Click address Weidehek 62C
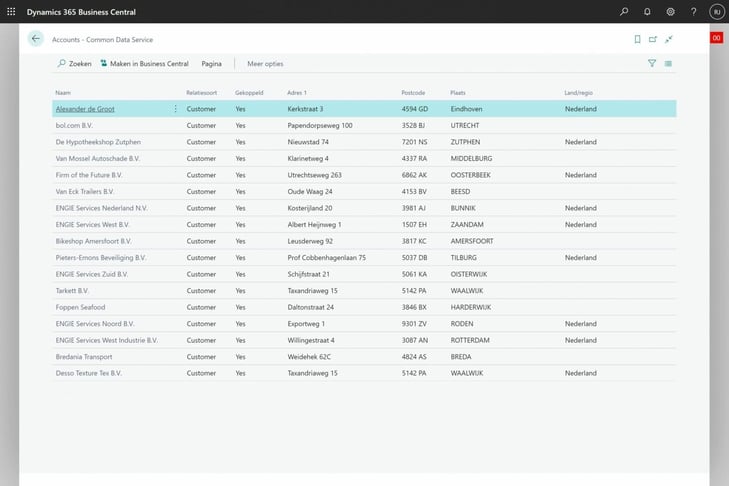 tap(309, 357)
